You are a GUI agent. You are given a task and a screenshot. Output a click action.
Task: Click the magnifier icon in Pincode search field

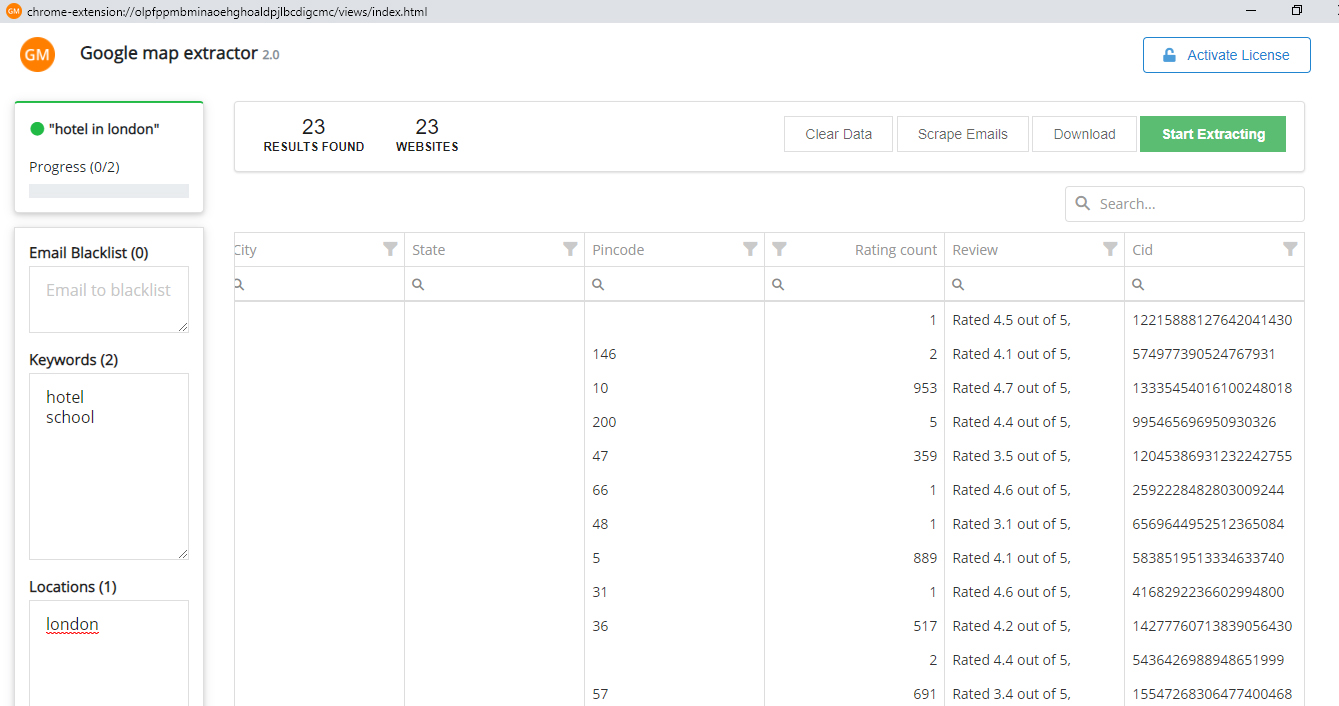[598, 285]
